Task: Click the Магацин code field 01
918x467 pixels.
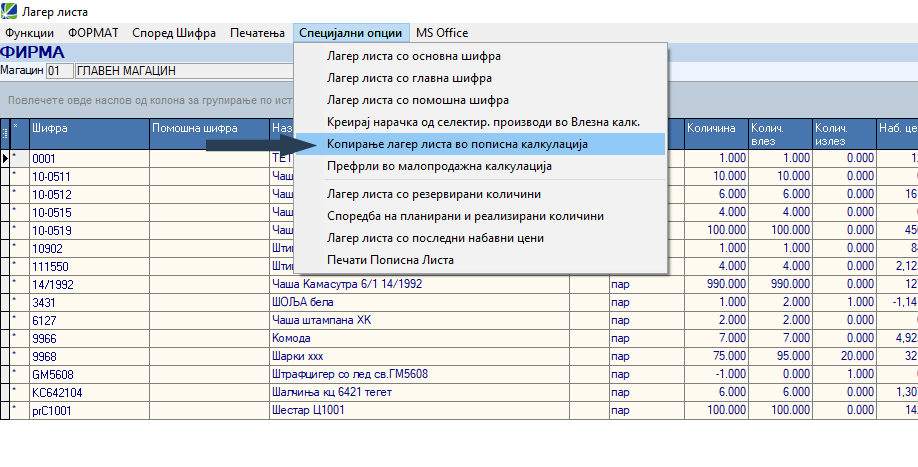Action: click(x=60, y=71)
